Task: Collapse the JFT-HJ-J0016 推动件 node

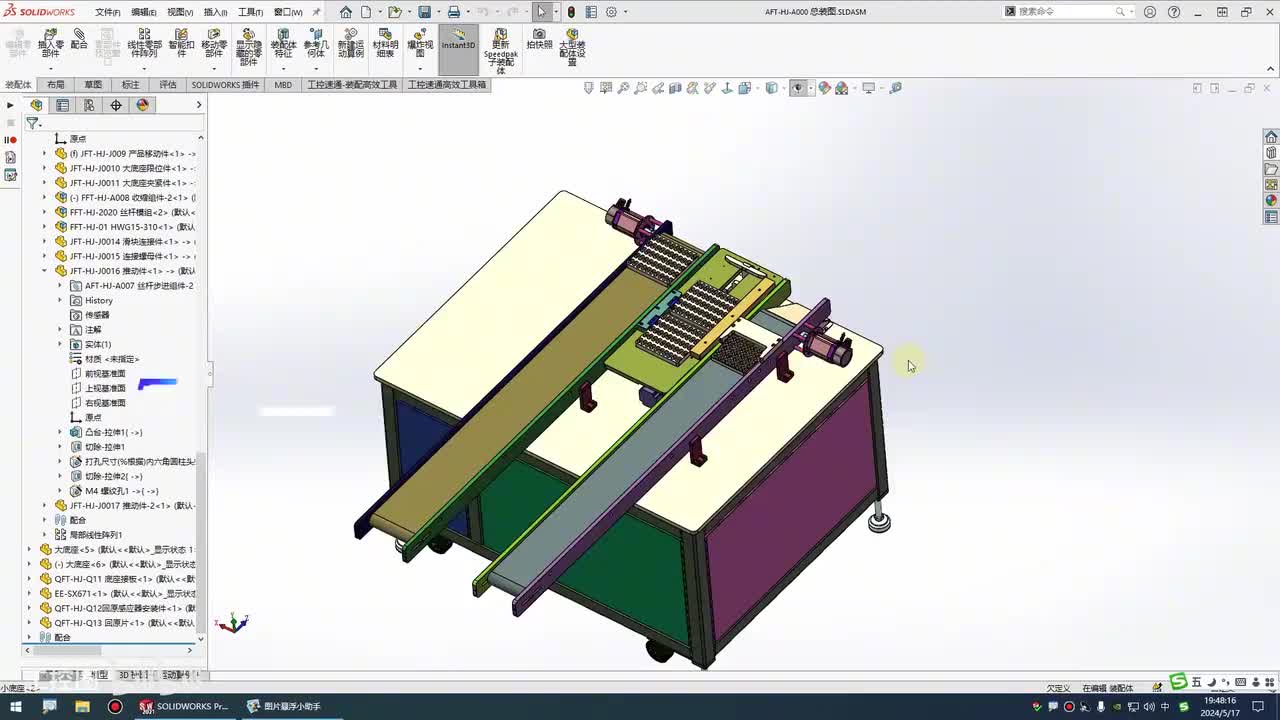Action: point(44,271)
